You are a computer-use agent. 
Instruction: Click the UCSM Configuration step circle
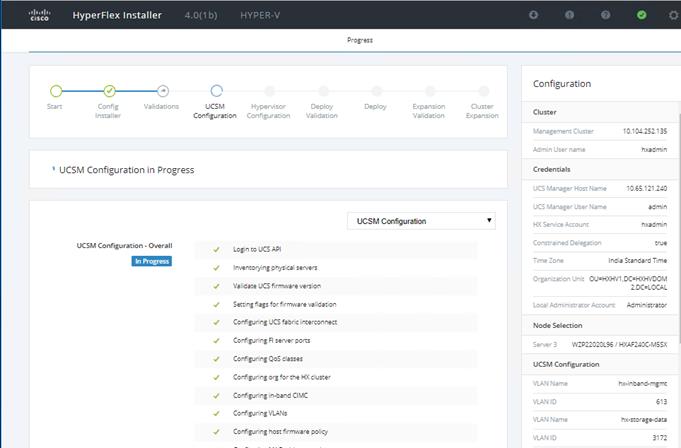(216, 91)
